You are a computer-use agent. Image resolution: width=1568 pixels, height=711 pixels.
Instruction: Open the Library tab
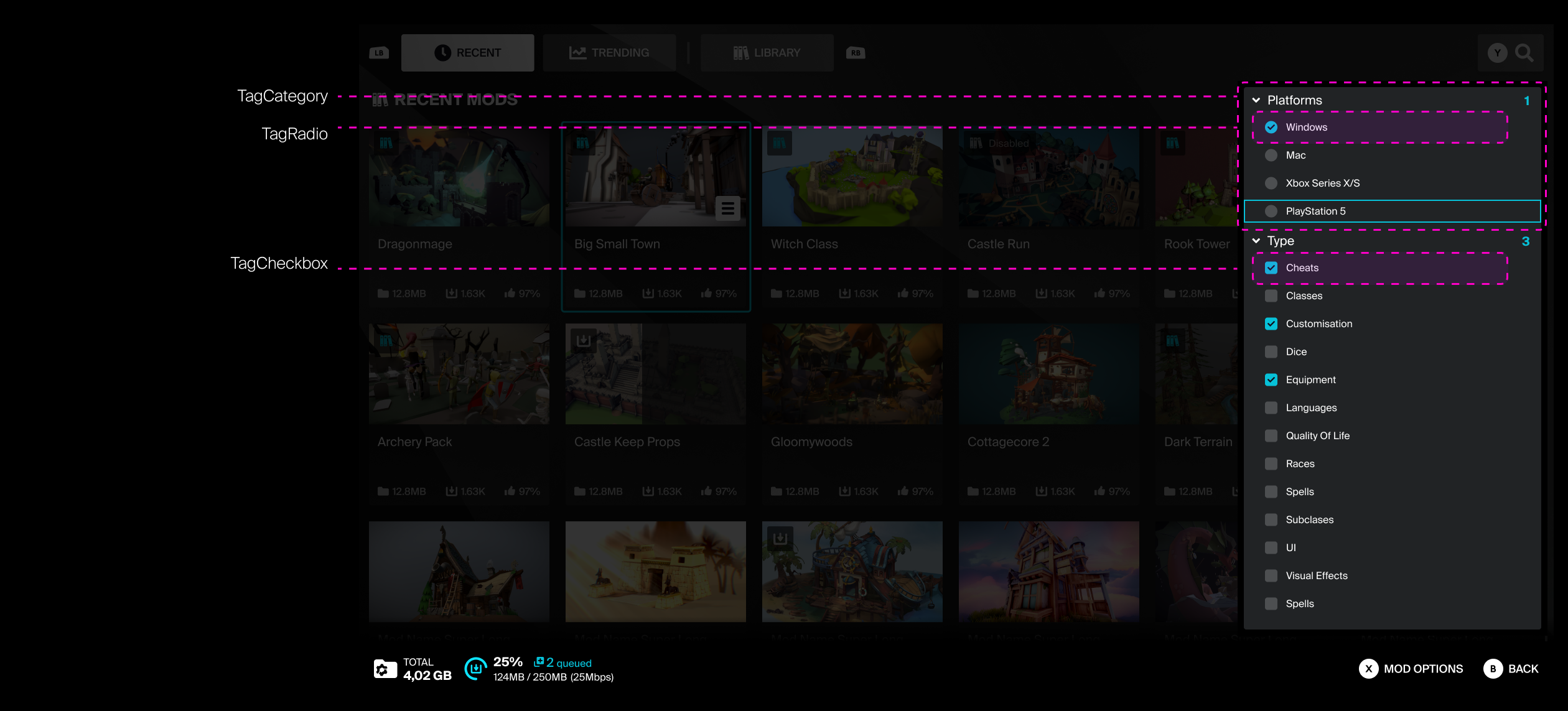pos(767,53)
